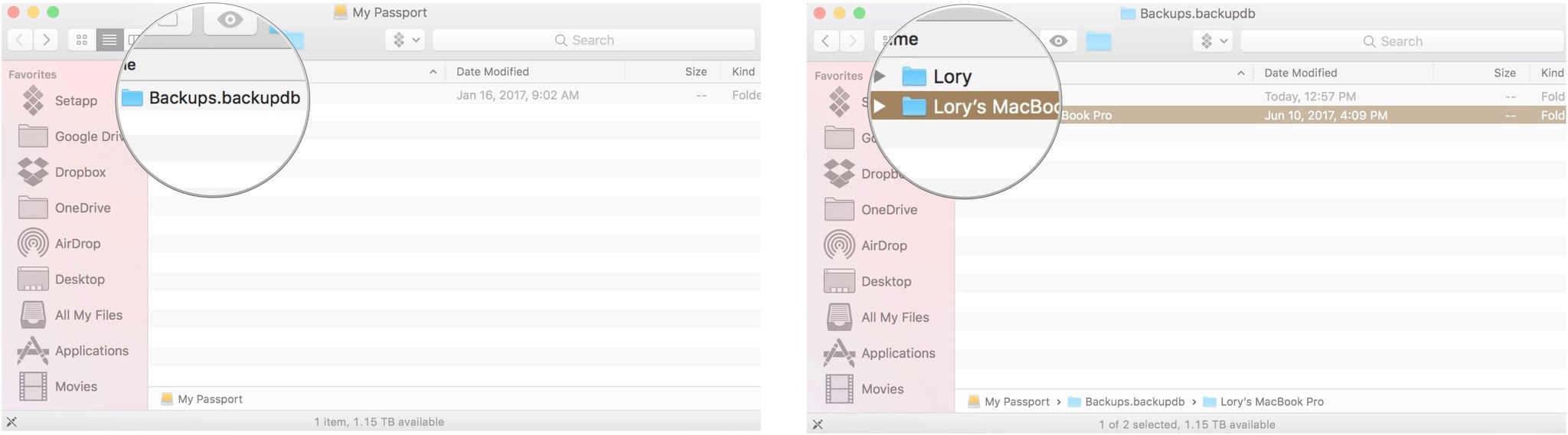Open Dropbox toolbar dropdown in My Passport window
The height and width of the screenshot is (435, 1568).
coord(406,40)
